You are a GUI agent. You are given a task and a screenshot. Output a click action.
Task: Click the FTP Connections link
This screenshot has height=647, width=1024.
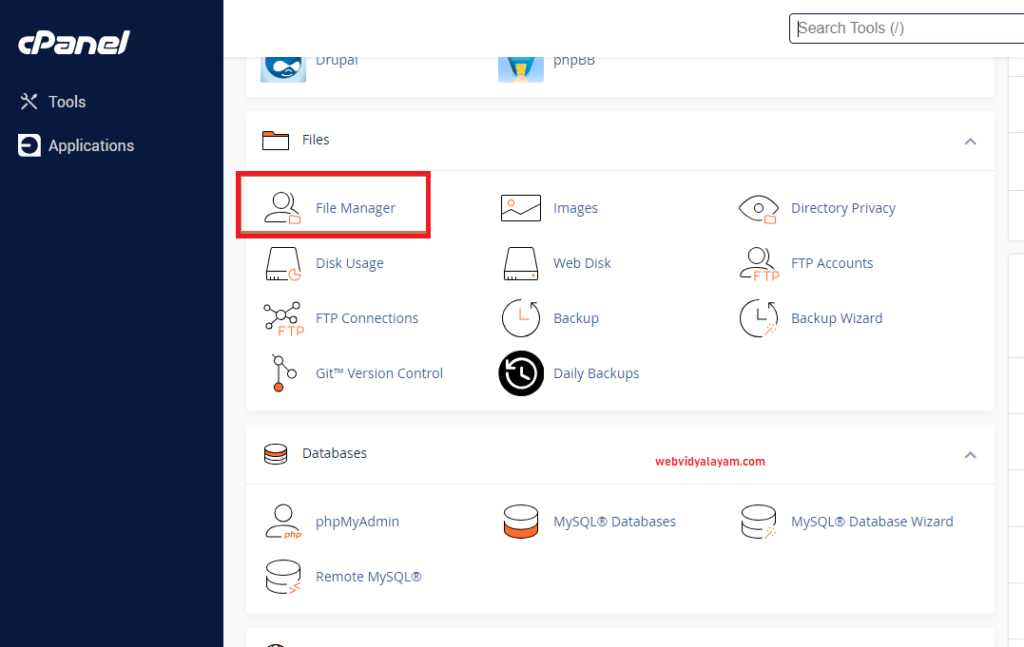[366, 318]
